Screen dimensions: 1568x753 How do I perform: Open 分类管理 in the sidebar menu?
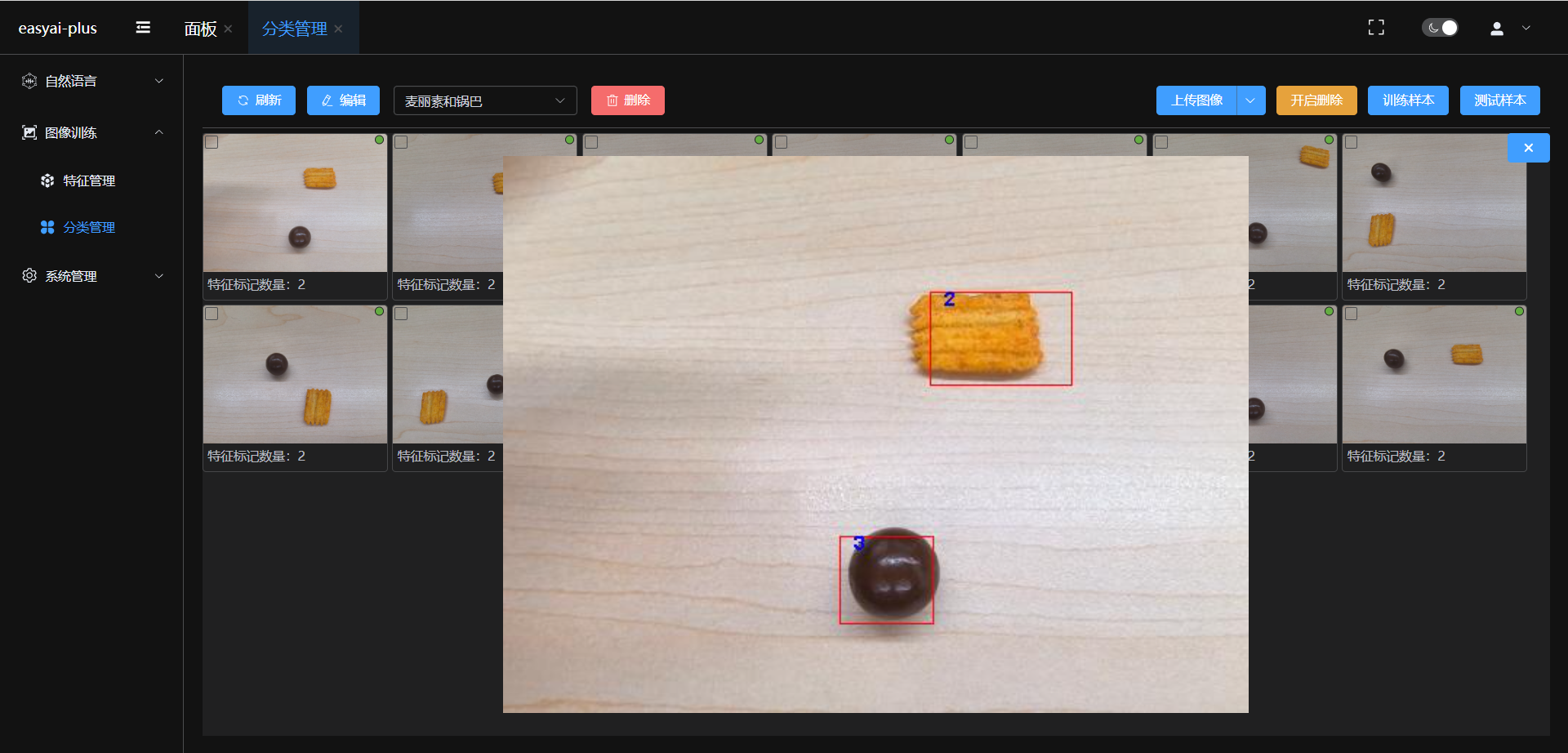(89, 227)
